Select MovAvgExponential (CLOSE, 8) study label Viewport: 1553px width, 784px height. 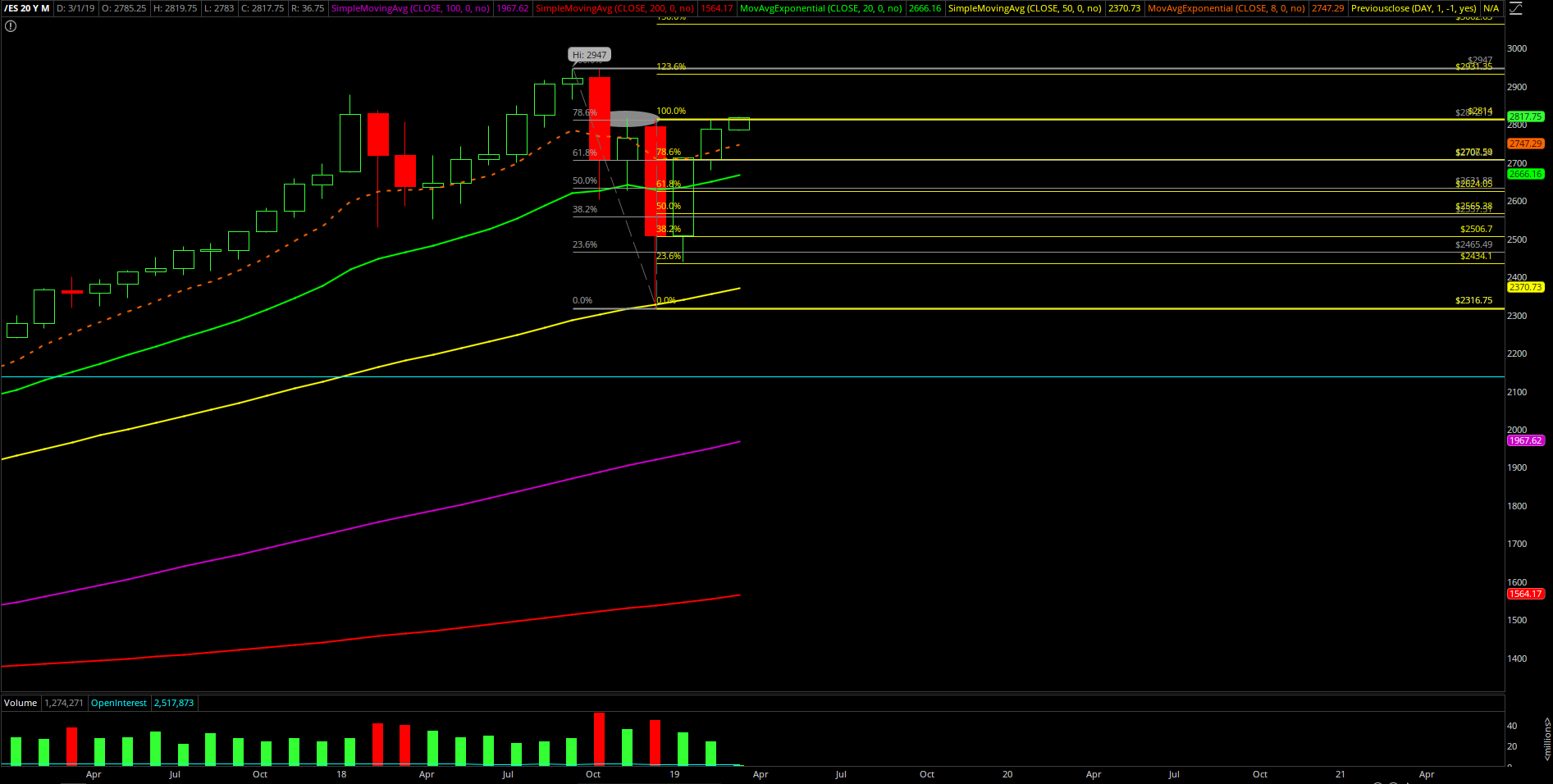(1226, 8)
